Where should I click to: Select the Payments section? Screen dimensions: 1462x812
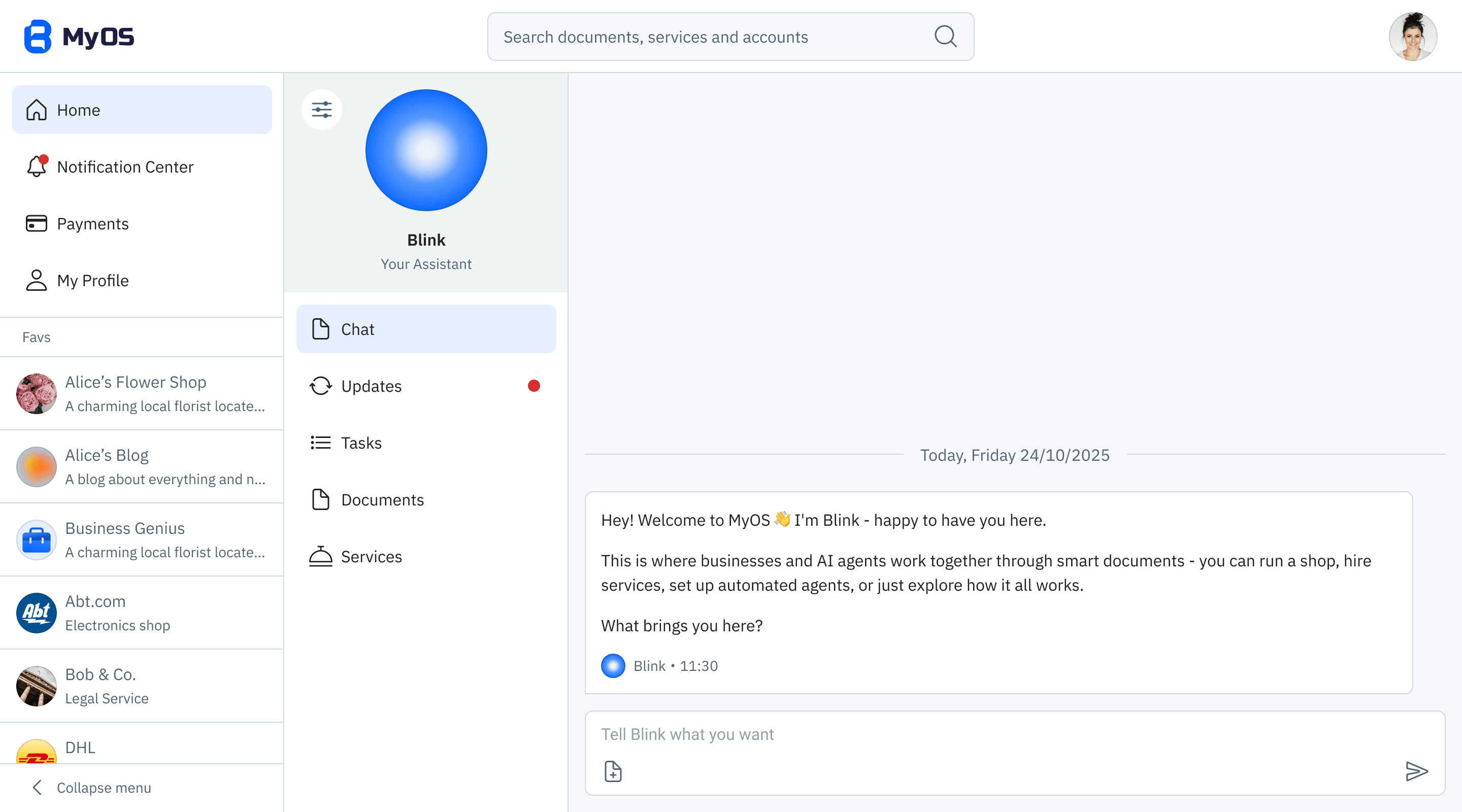pyautogui.click(x=92, y=224)
